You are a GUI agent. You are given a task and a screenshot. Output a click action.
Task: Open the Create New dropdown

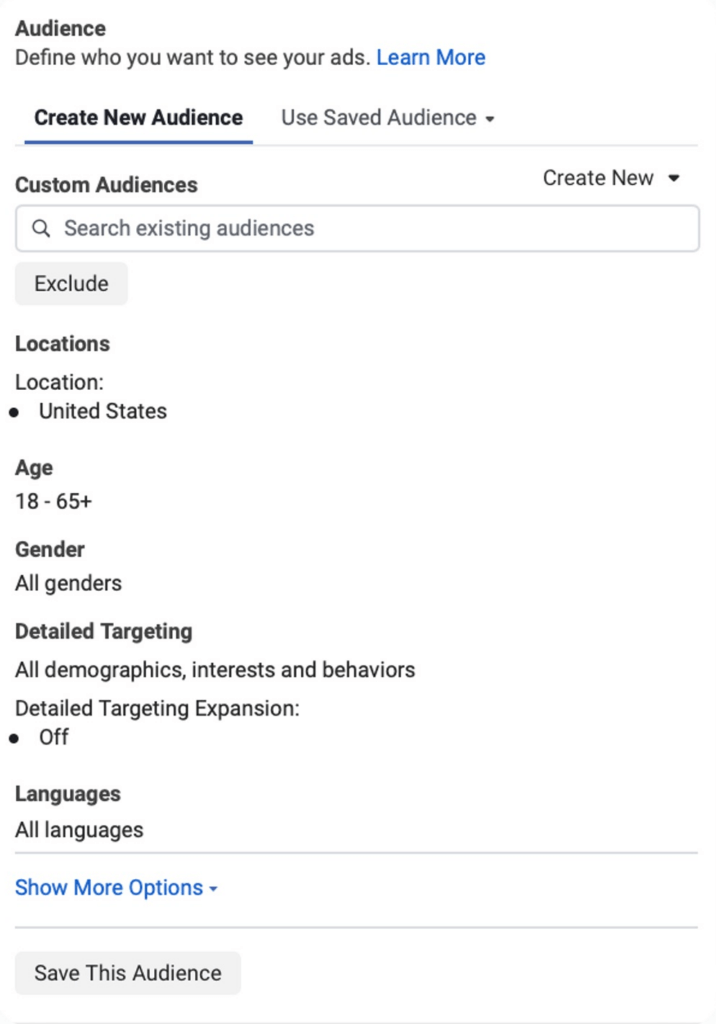point(611,178)
